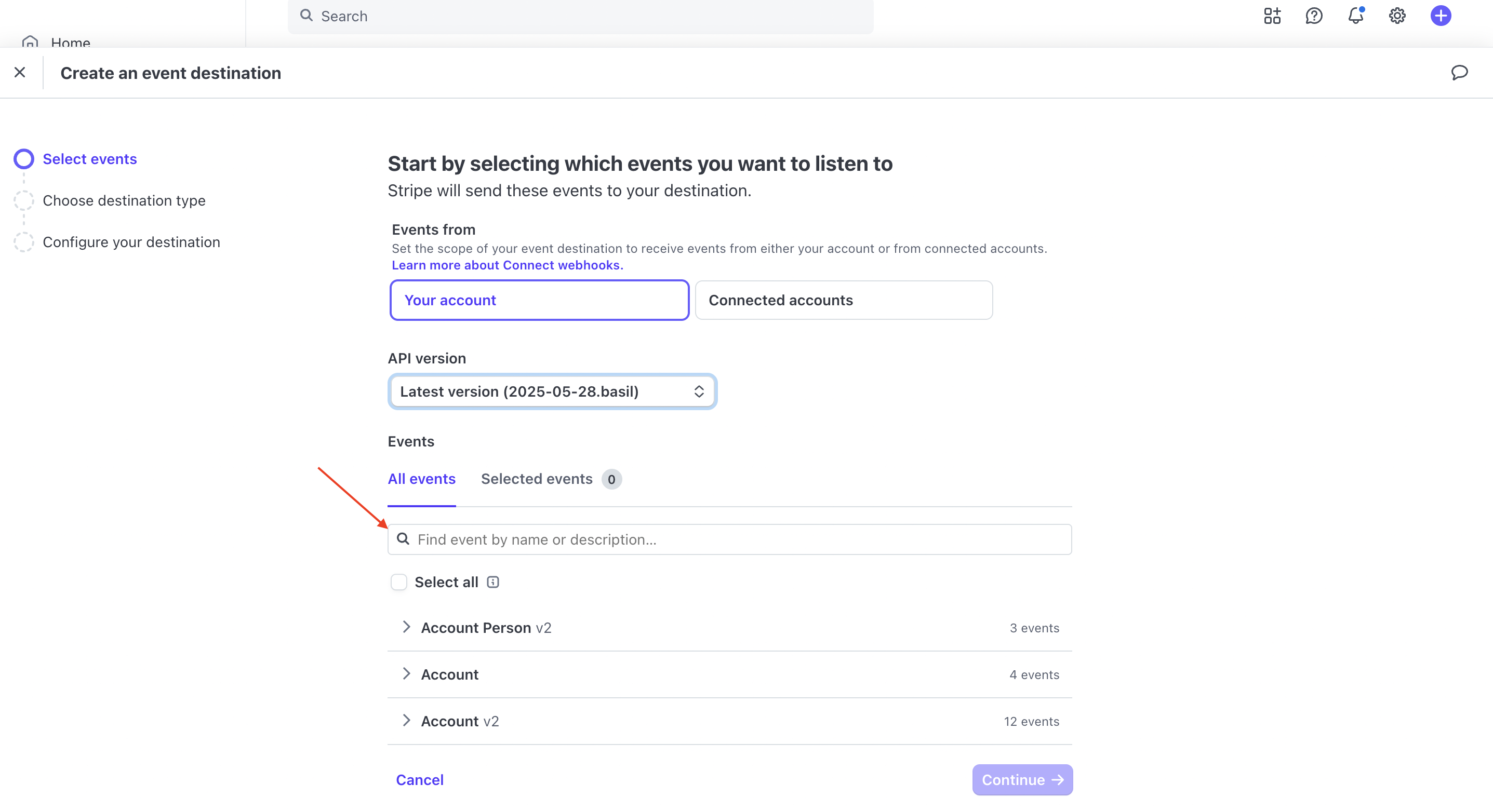The image size is (1493, 812).
Task: Open Learn more about Connect webhooks link
Action: pyautogui.click(x=507, y=265)
